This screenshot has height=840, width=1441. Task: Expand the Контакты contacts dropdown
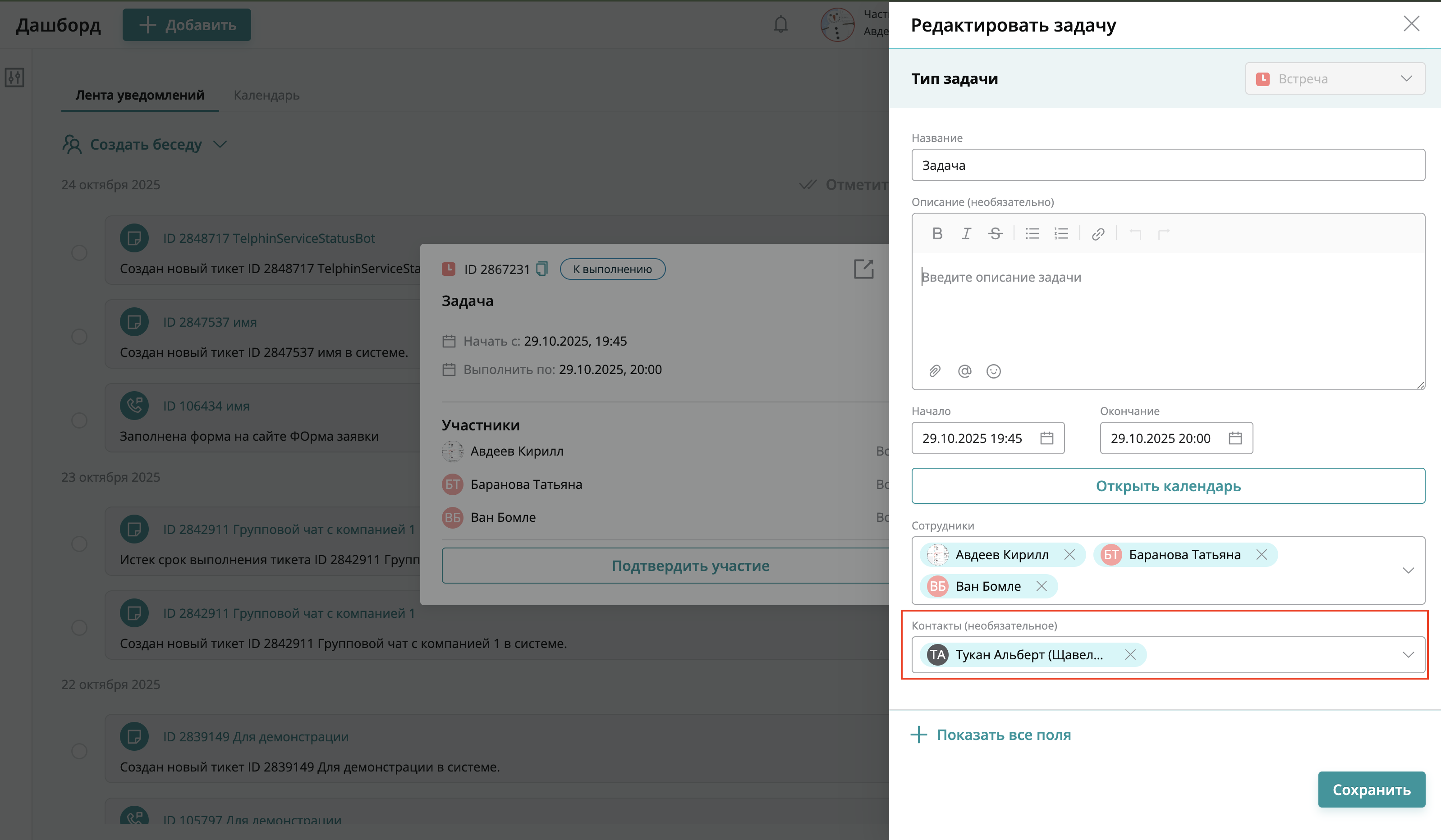coord(1408,654)
